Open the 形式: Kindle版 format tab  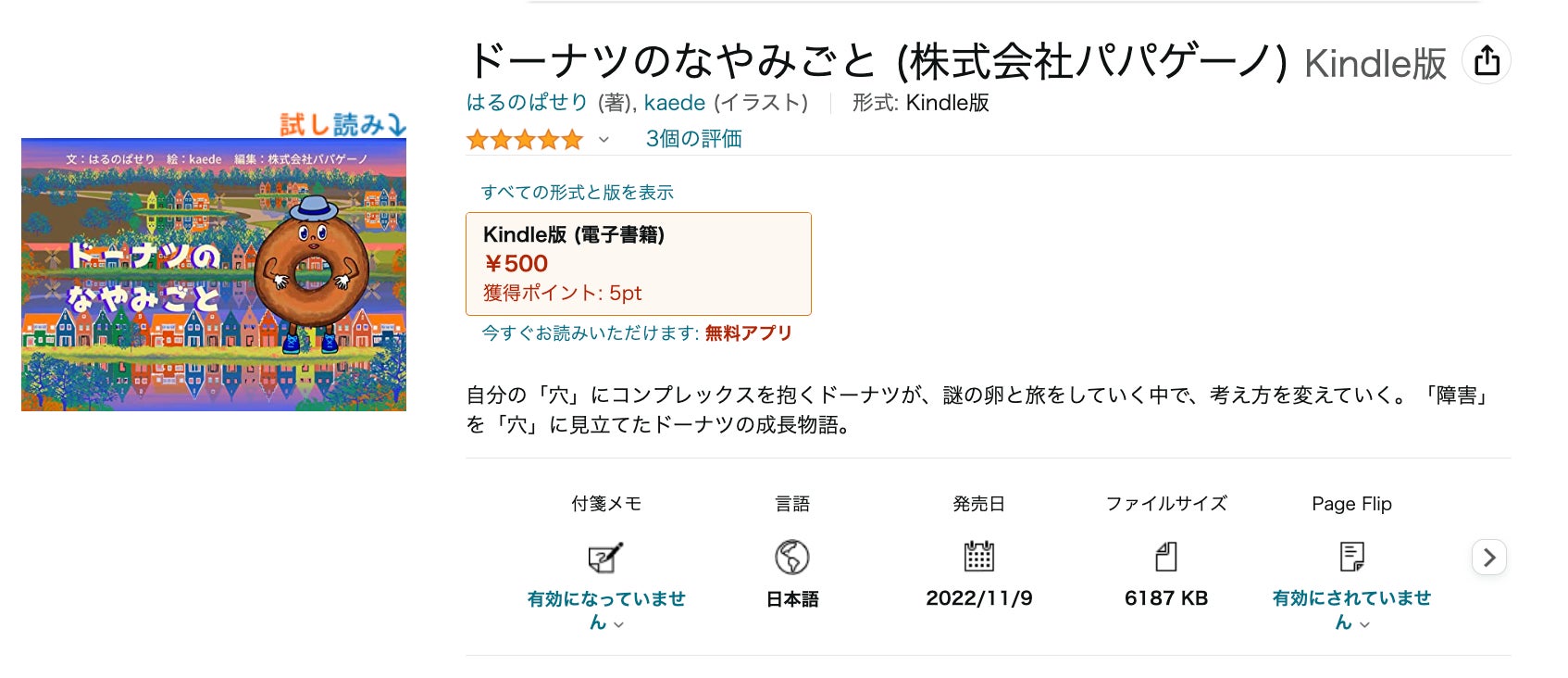tap(922, 103)
